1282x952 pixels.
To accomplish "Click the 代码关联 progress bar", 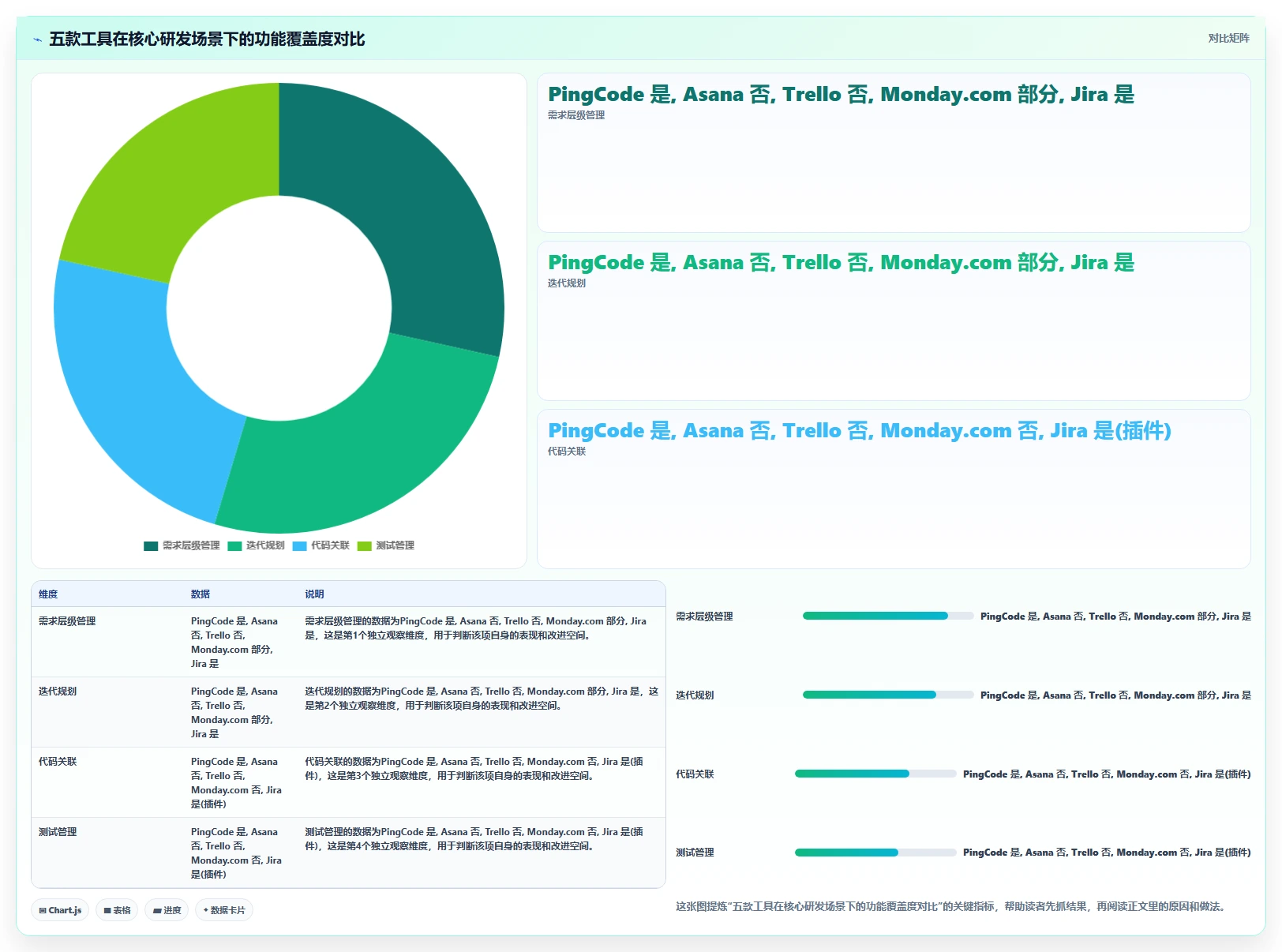I will pyautogui.click(x=875, y=774).
